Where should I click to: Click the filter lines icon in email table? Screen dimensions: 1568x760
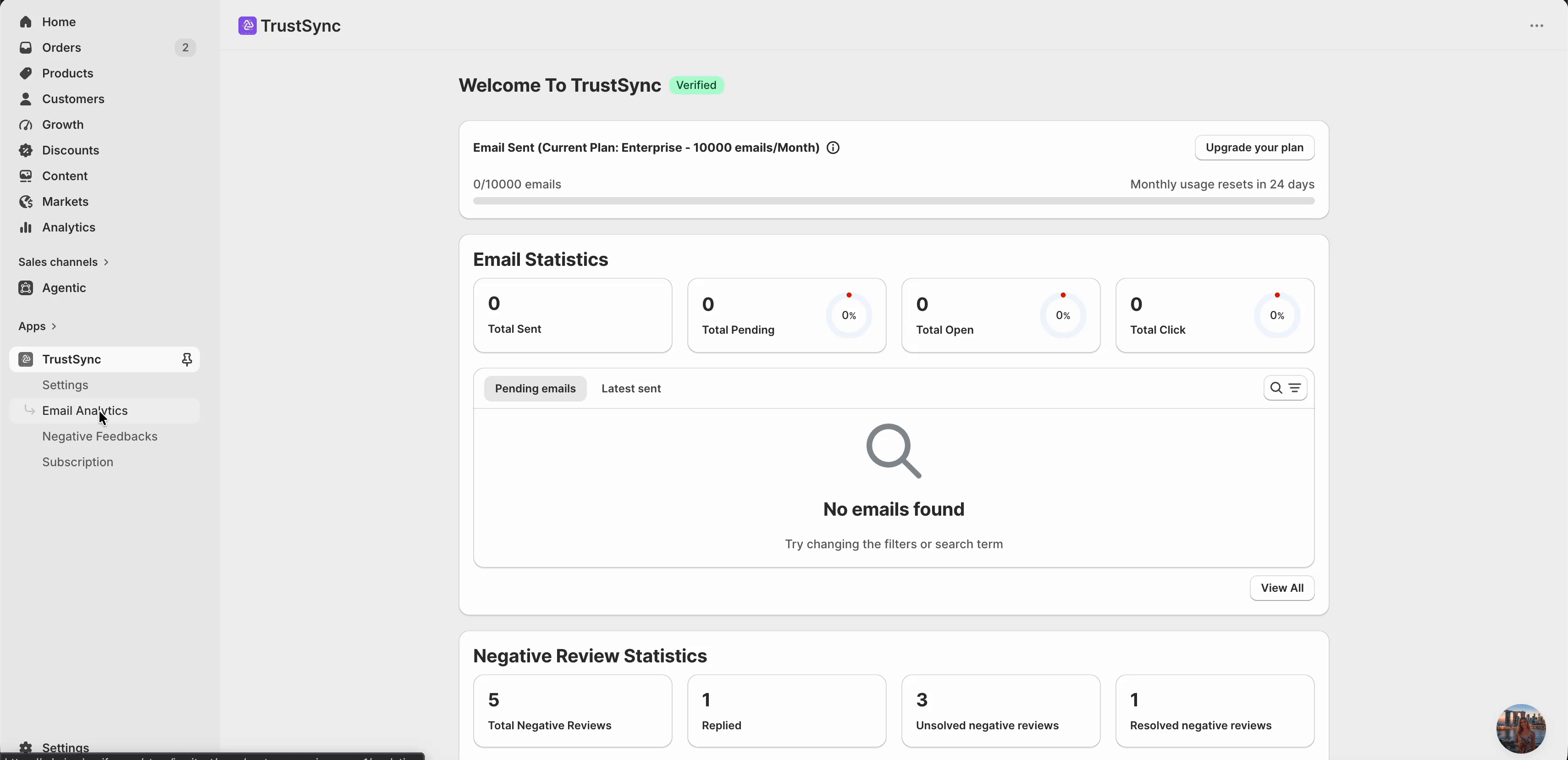point(1295,388)
